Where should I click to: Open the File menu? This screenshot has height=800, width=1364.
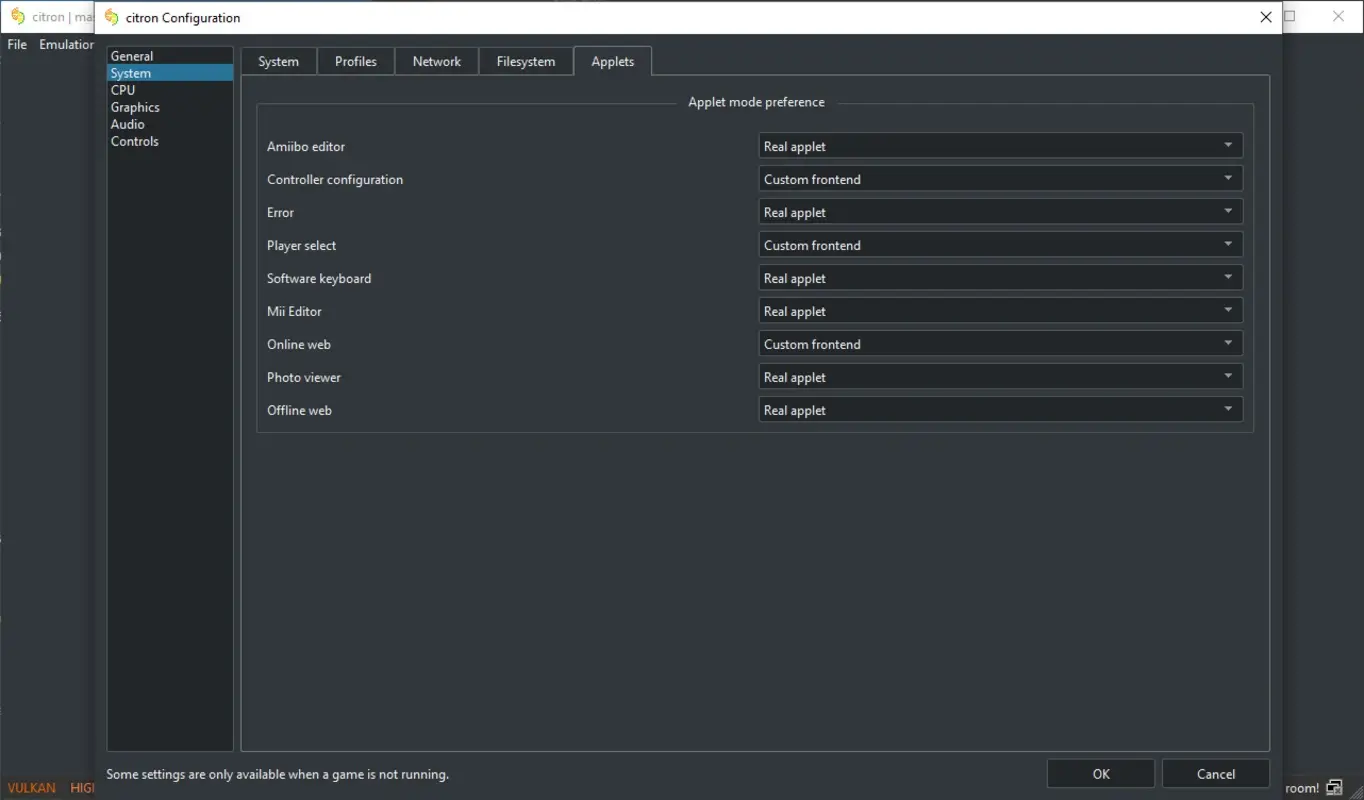(x=16, y=44)
